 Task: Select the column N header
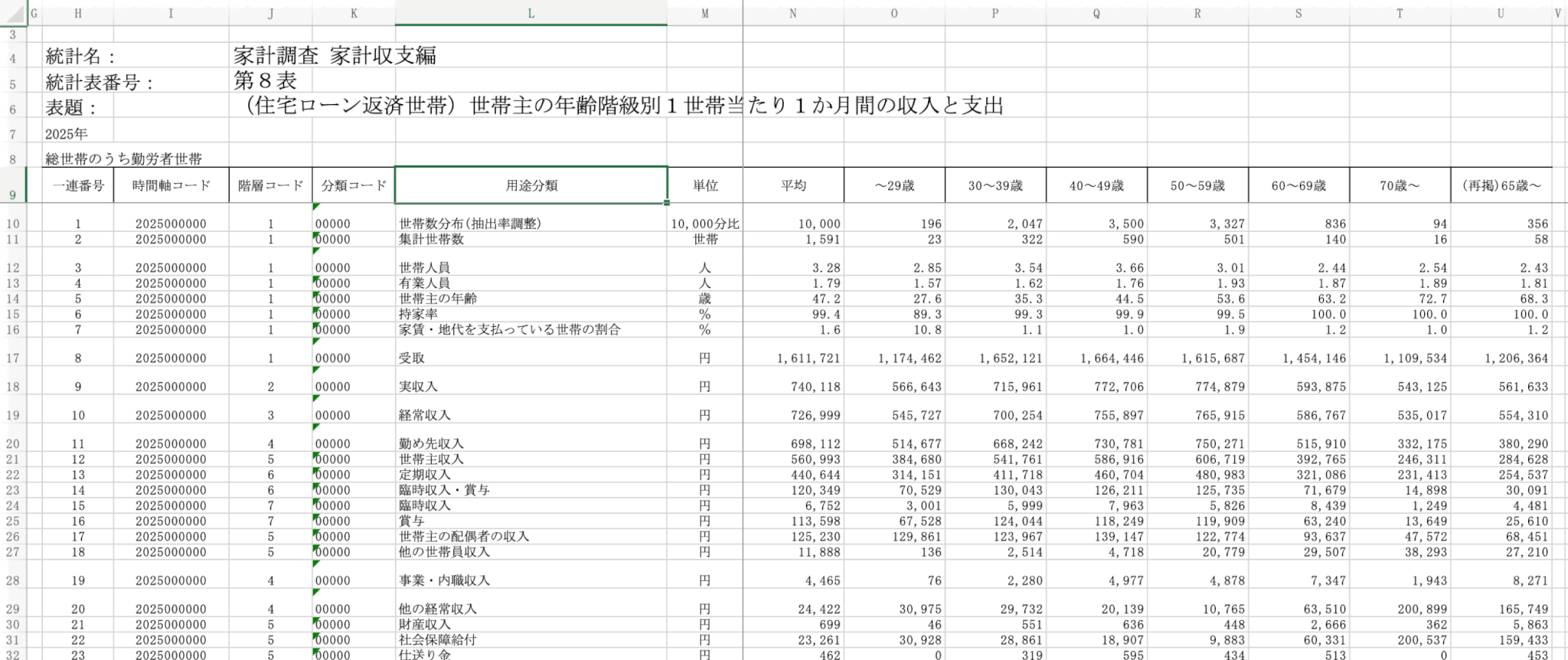(792, 14)
